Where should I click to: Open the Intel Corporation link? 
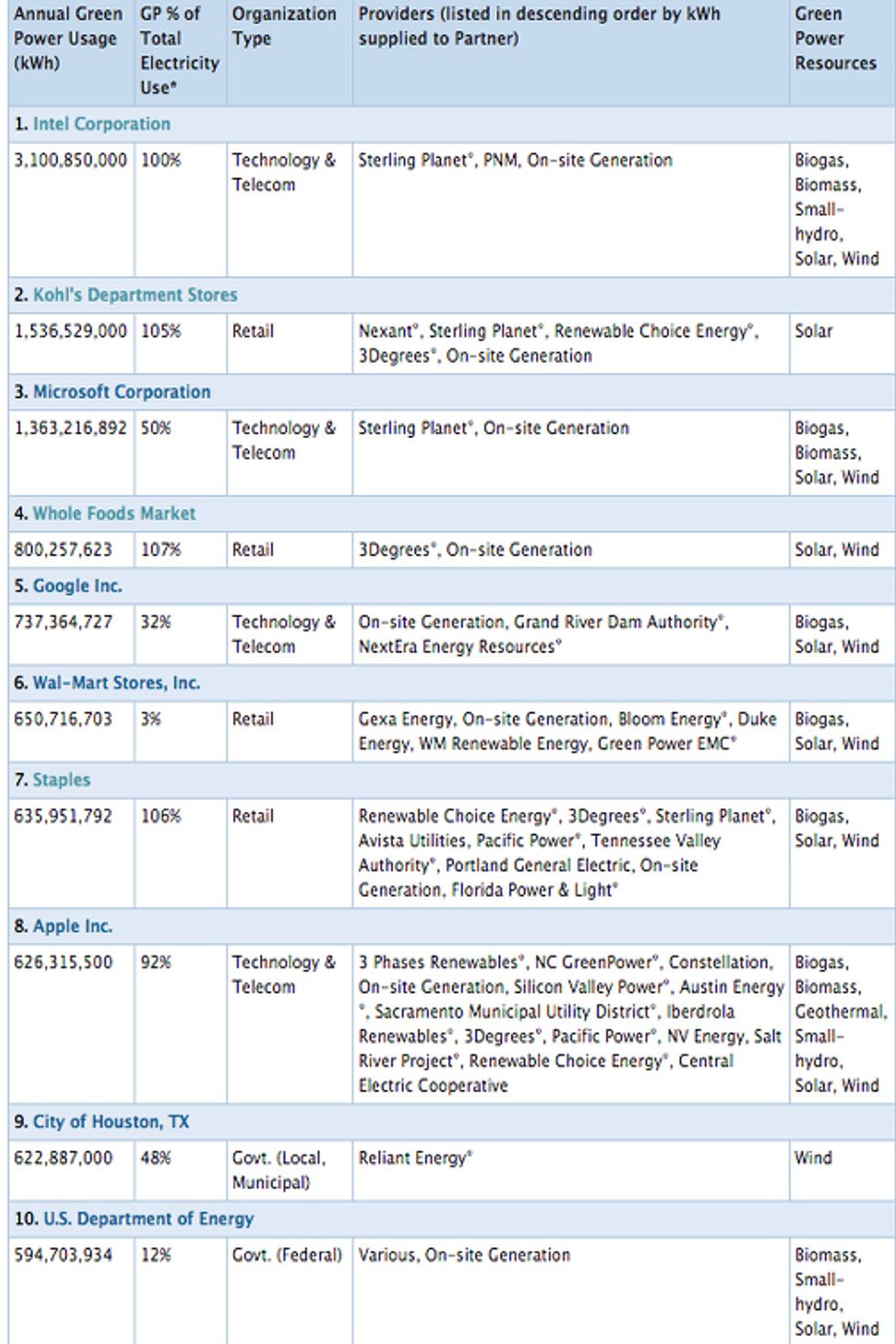click(x=101, y=124)
